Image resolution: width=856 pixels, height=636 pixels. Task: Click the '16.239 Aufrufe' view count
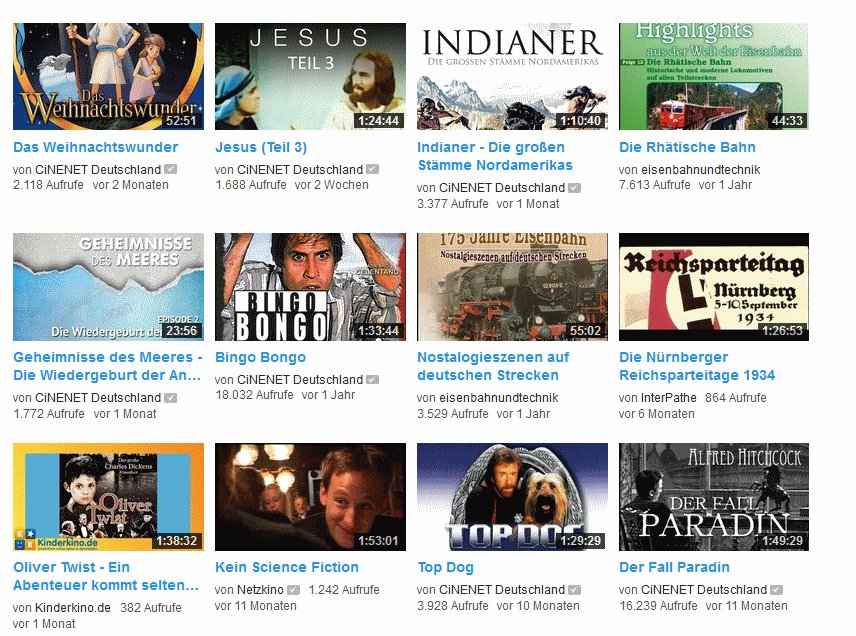pos(658,606)
